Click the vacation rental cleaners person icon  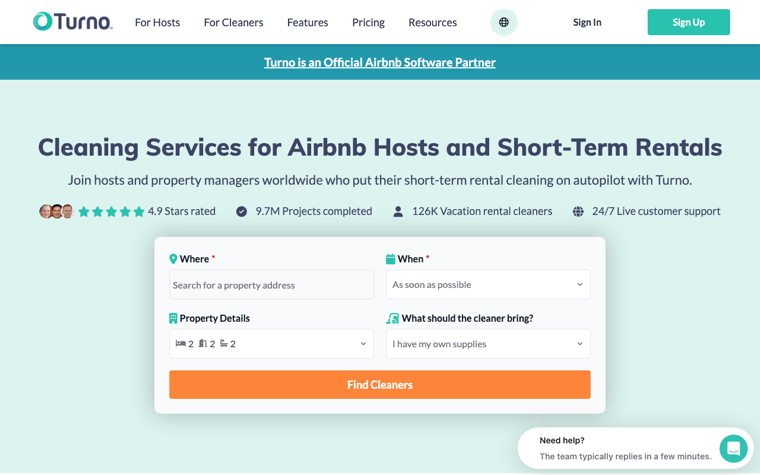(x=398, y=211)
